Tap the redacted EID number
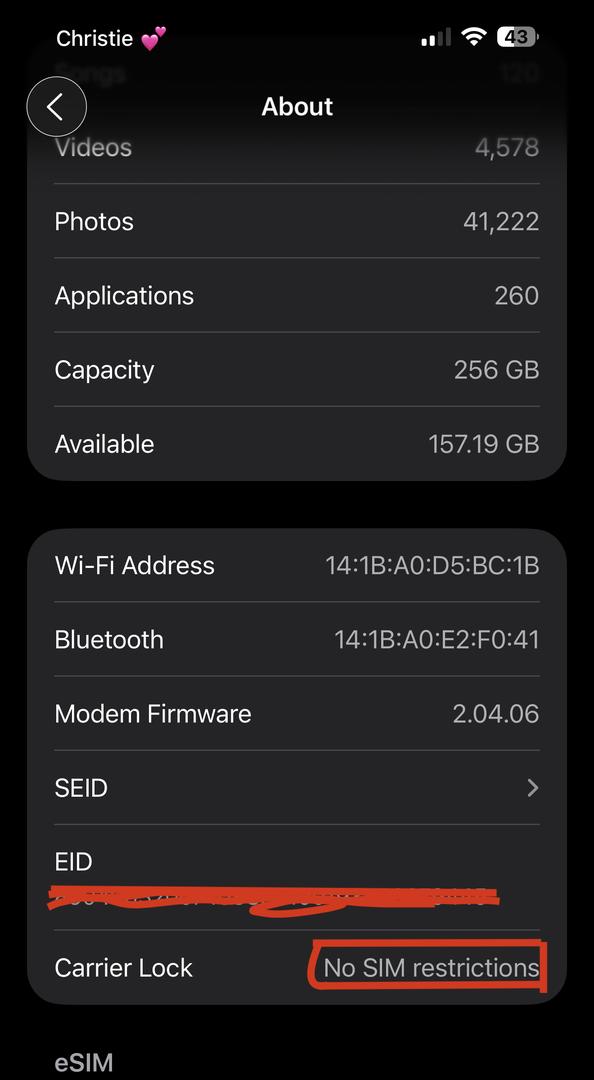 tap(274, 899)
